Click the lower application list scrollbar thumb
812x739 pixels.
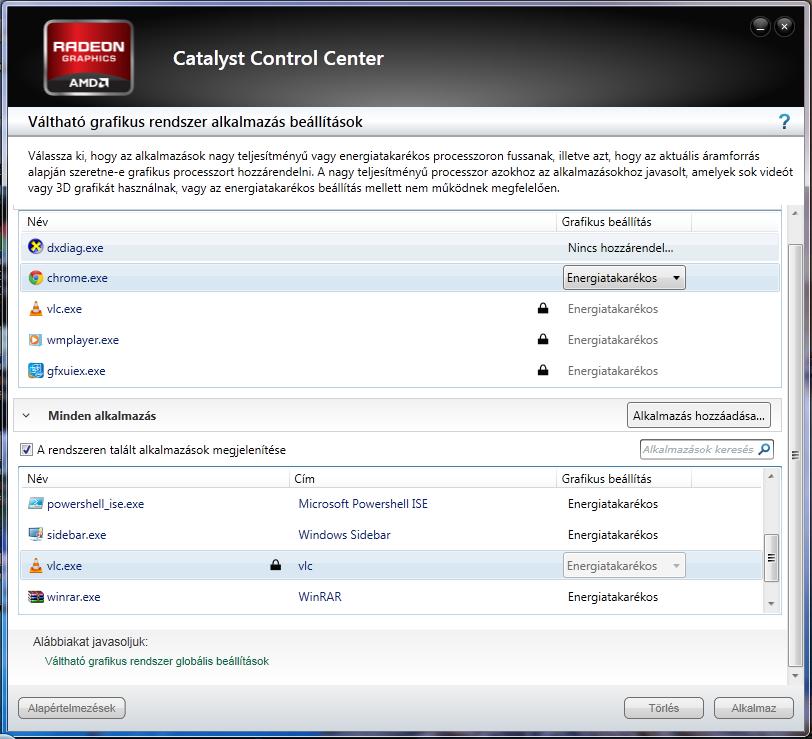tap(771, 558)
